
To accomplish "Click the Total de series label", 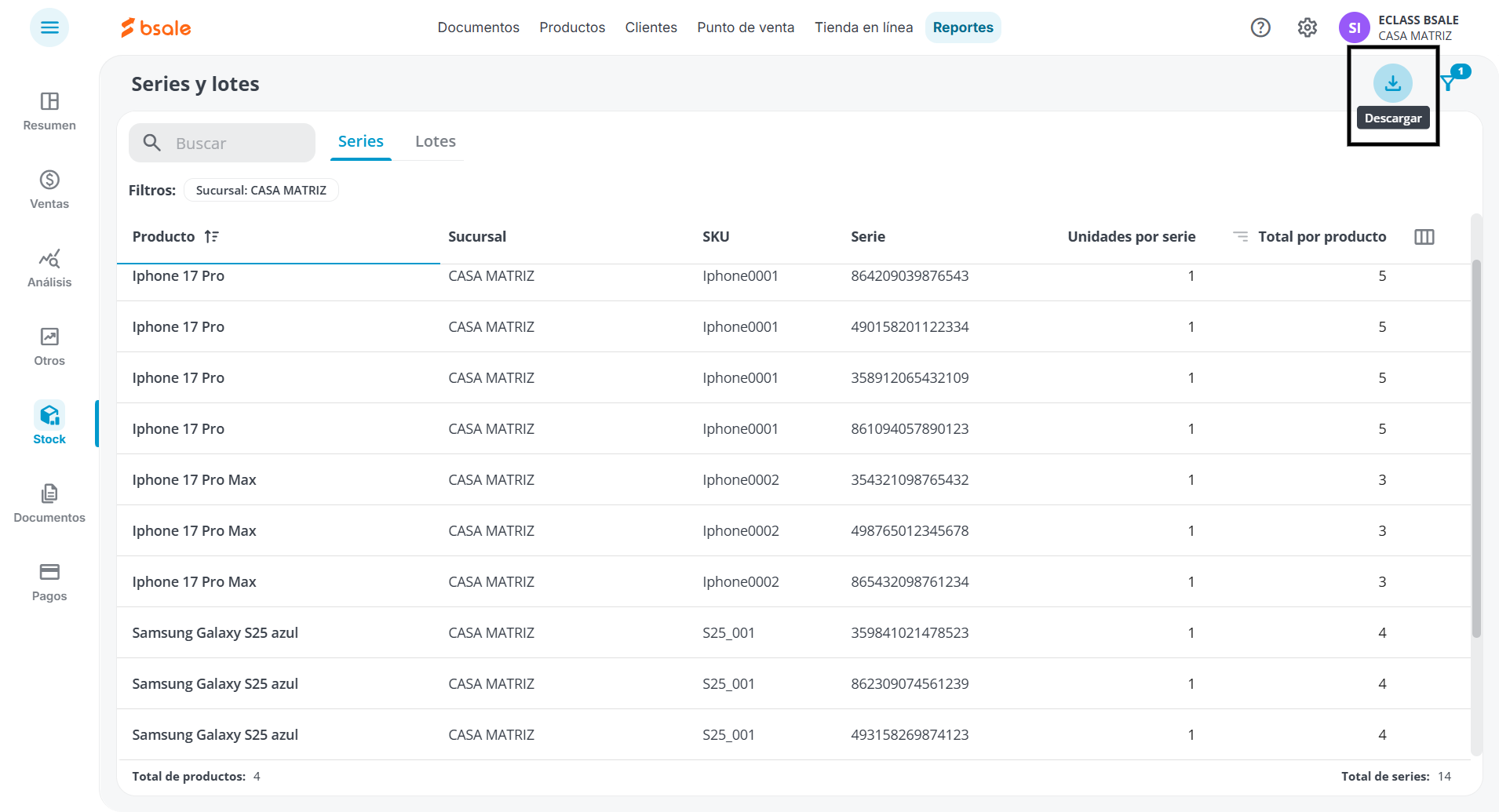I will coord(1385,777).
